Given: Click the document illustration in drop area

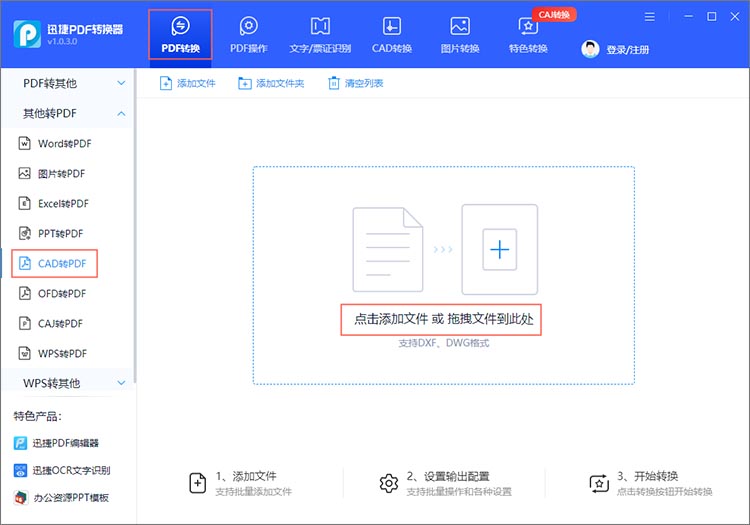Looking at the screenshot, I should click(387, 250).
